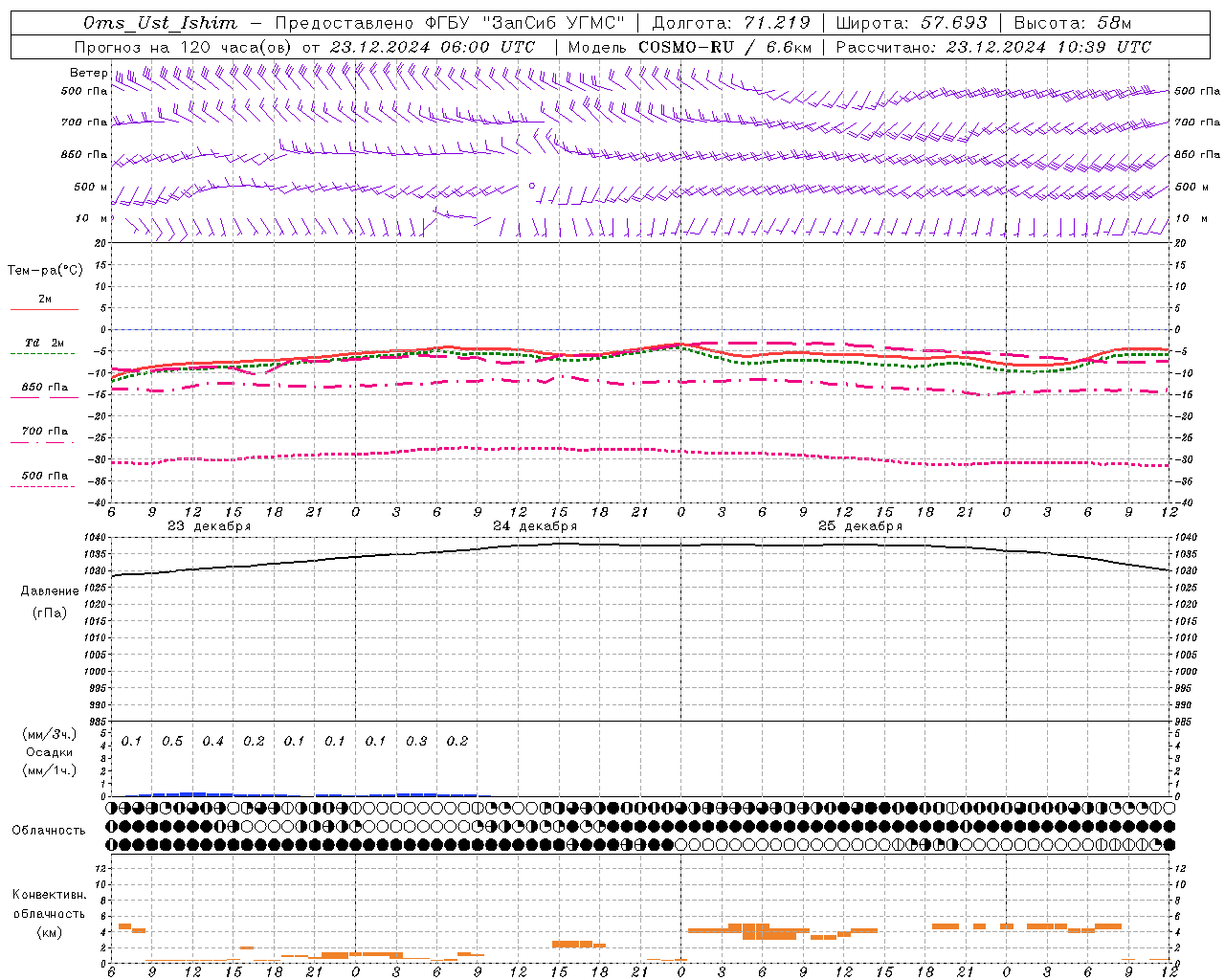Select the provider text ФГБУ "ЗапСиб УГМС"

(x=524, y=23)
